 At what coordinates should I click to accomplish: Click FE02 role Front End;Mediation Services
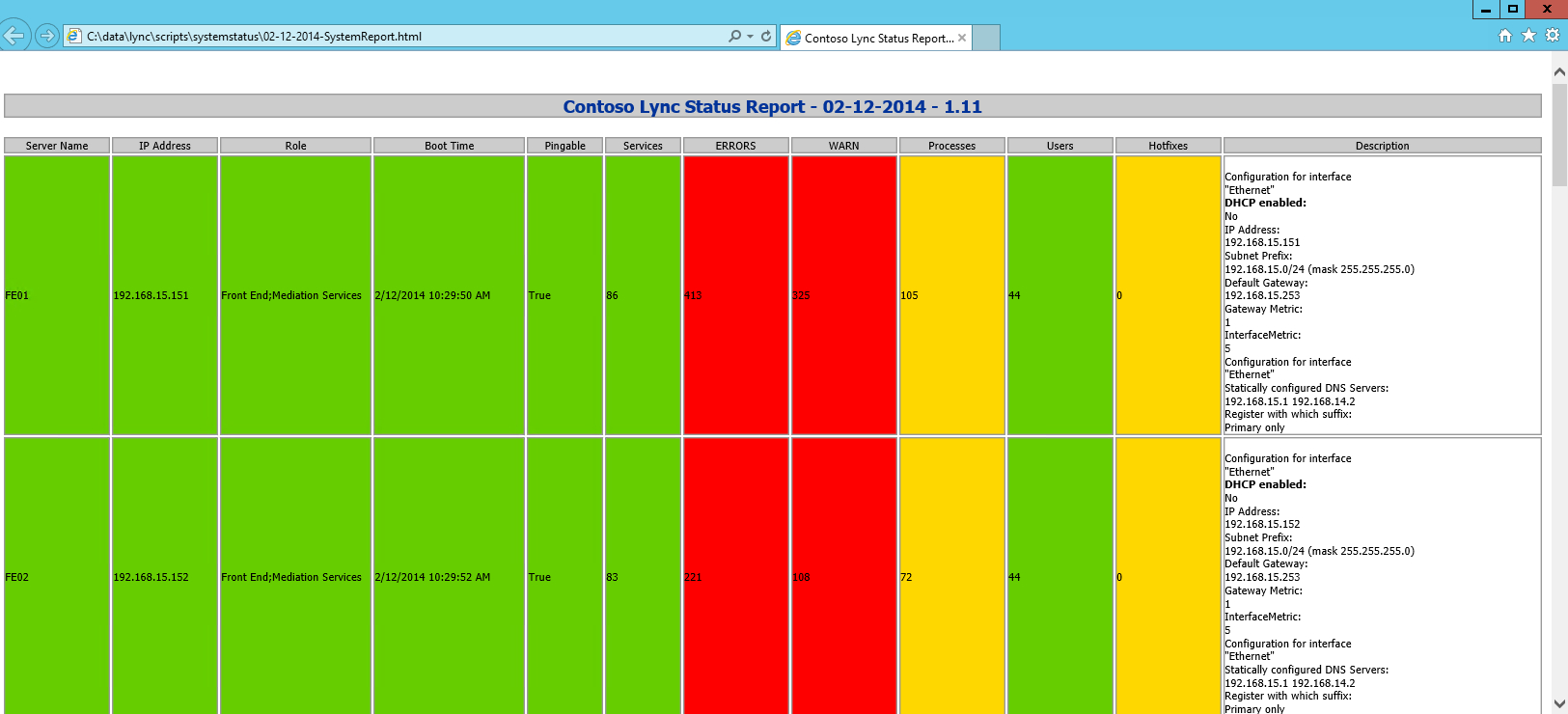coord(291,577)
